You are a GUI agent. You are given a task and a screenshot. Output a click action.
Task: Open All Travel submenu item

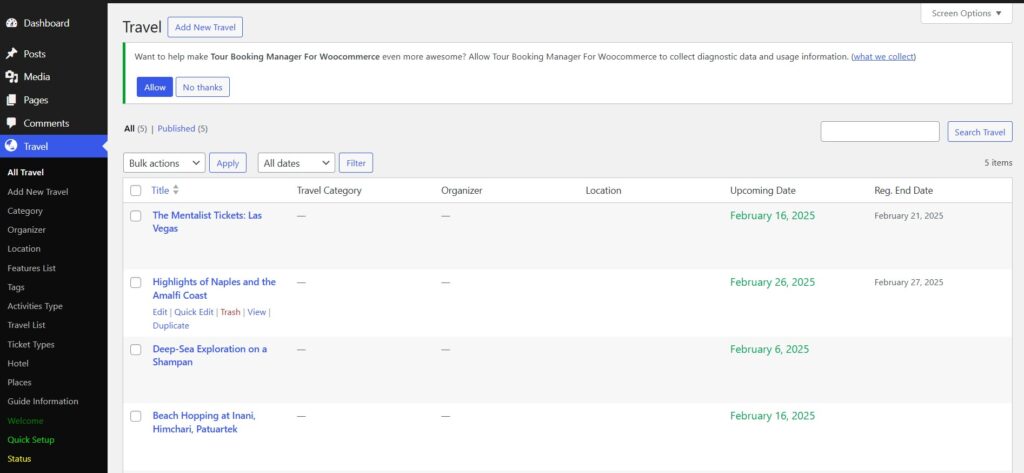25,172
